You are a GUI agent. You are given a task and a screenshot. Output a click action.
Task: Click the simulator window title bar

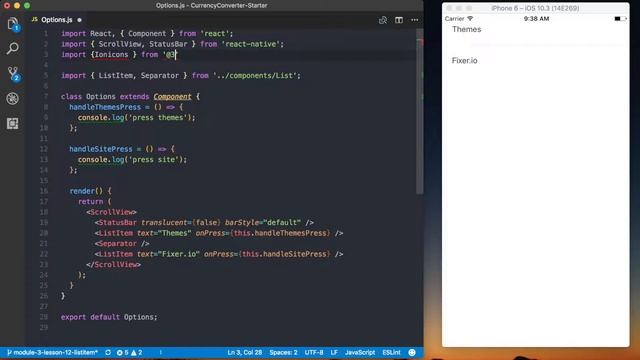(x=536, y=8)
